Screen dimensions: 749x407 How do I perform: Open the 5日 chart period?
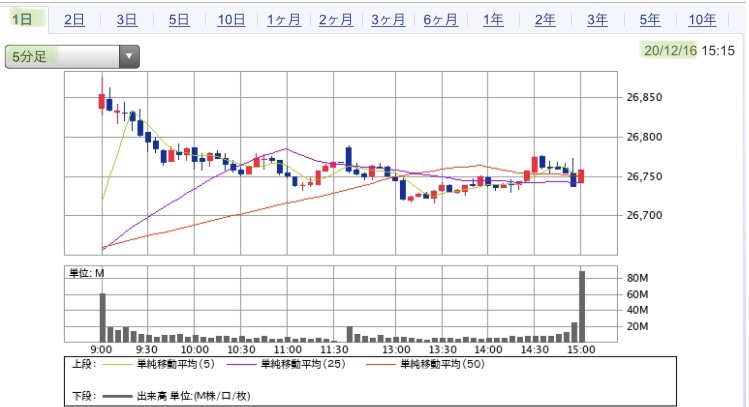179,20
